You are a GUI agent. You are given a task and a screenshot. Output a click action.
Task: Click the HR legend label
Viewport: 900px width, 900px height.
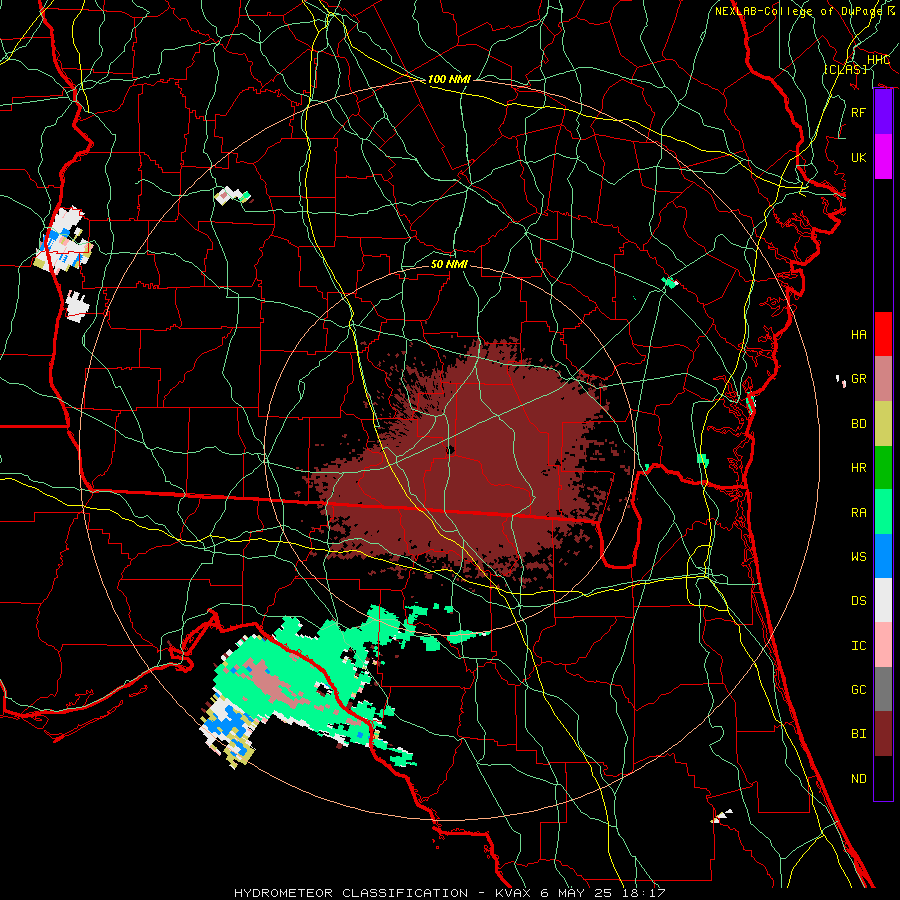858,468
